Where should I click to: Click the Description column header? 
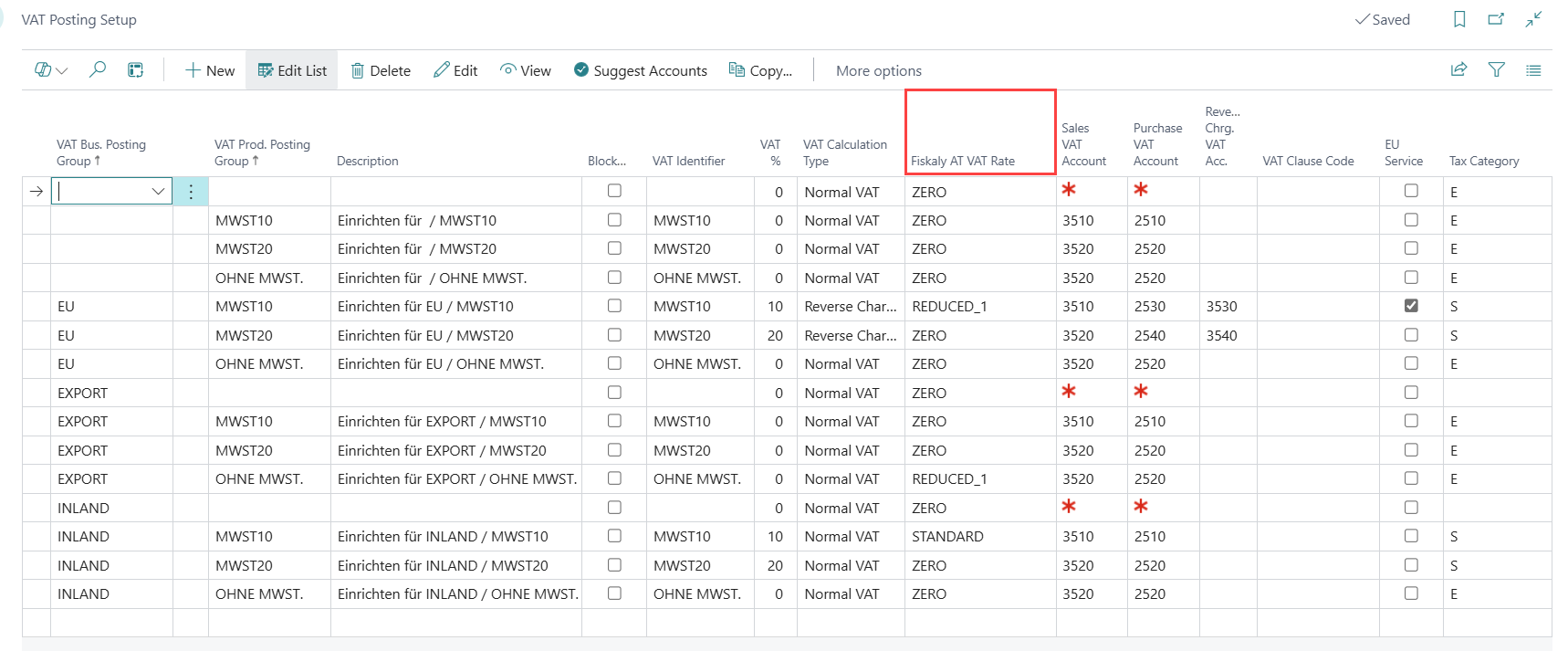click(368, 161)
